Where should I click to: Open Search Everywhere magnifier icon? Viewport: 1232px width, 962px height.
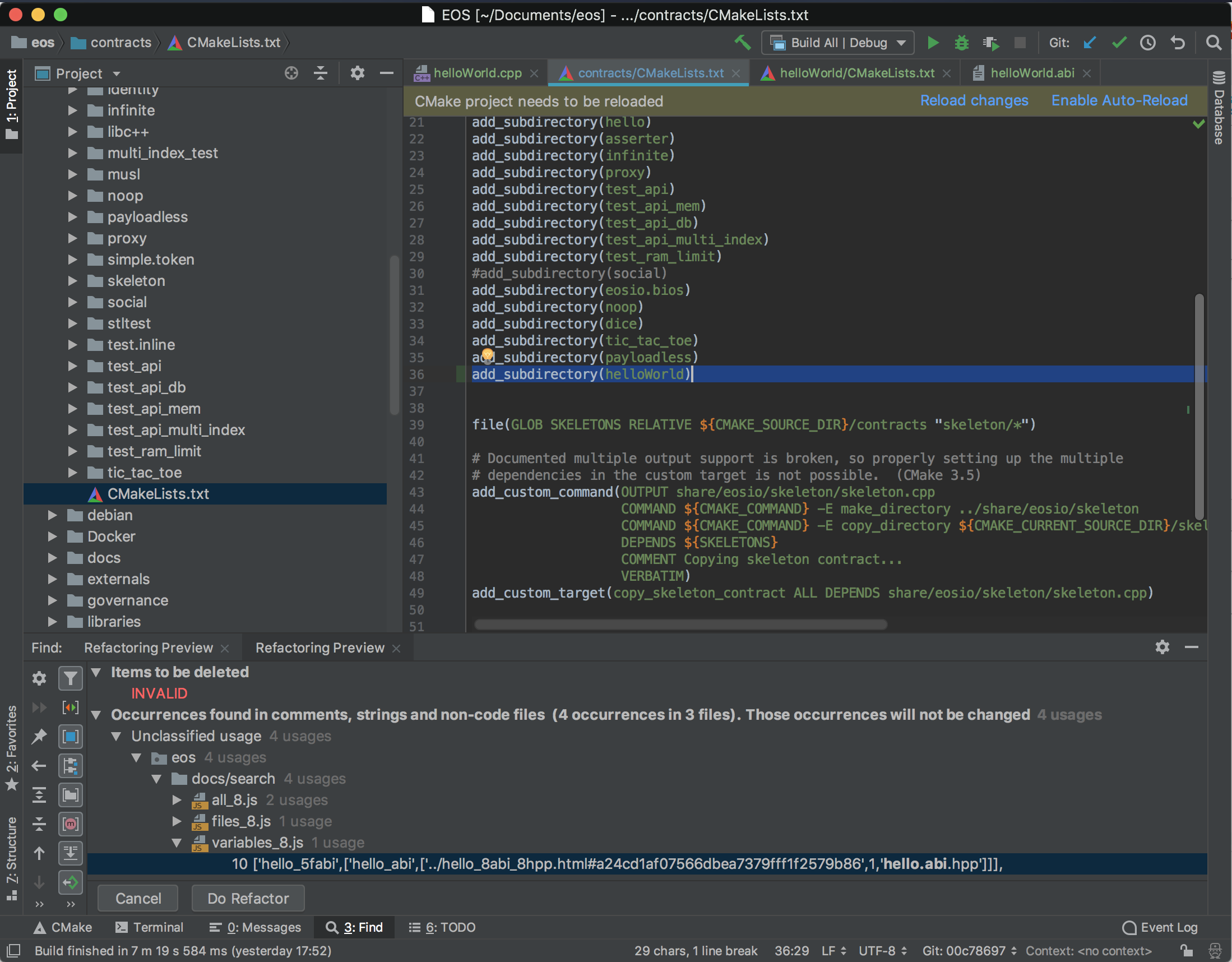pos(1214,43)
